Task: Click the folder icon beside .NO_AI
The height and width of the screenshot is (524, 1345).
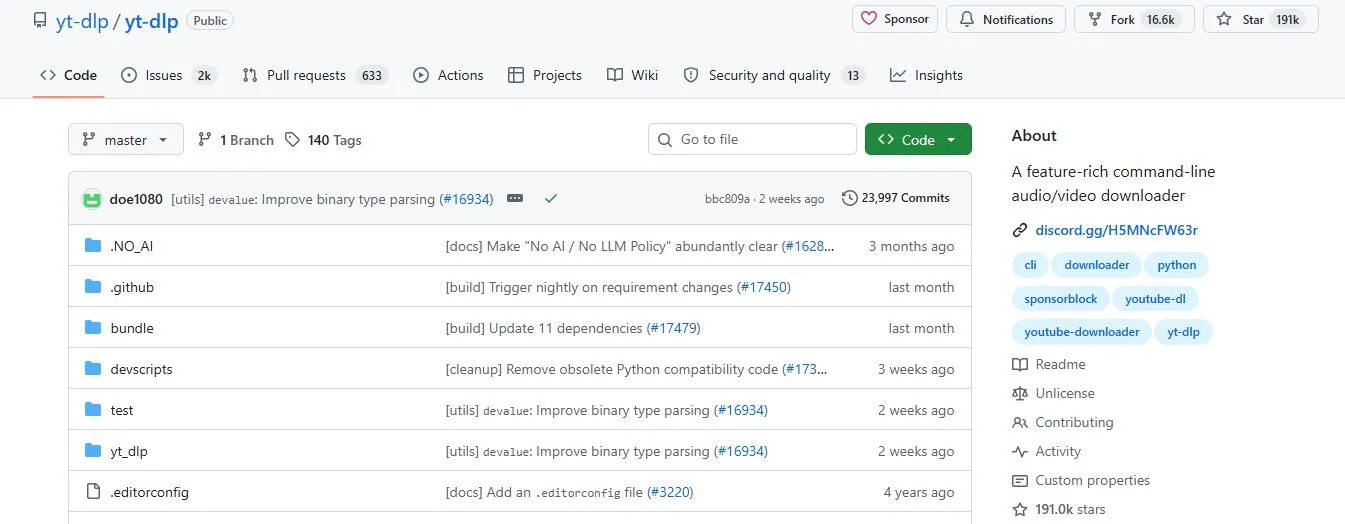Action: click(93, 246)
